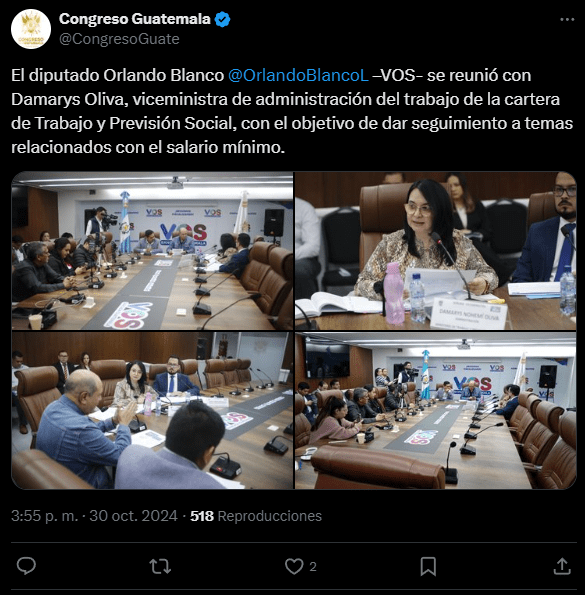Click the name placard in Damarys Oliva photo
This screenshot has width=585, height=595.
coord(469,313)
